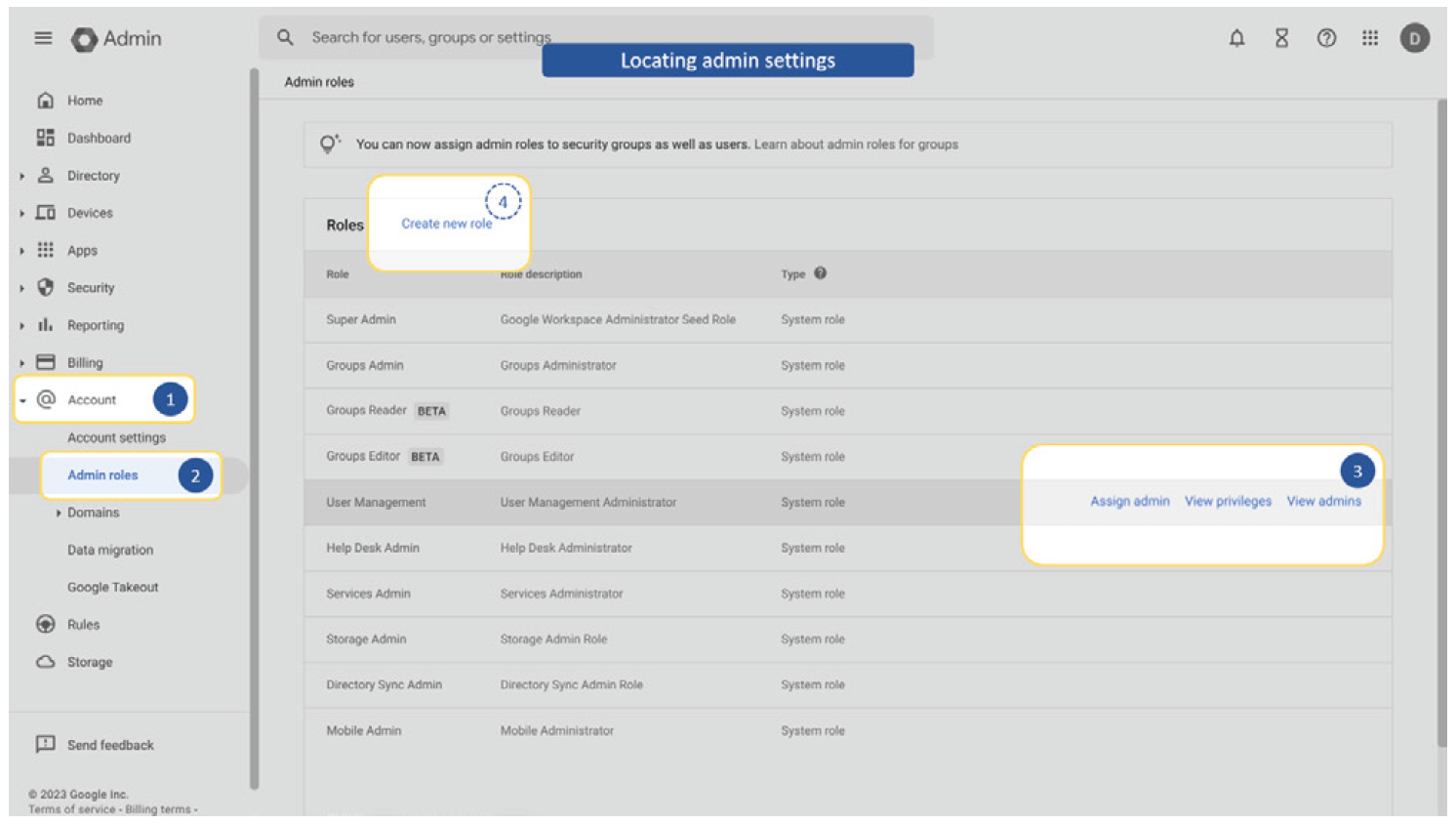Expand the Security section arrow
Image resolution: width=1456 pixels, height=824 pixels.
pyautogui.click(x=21, y=288)
